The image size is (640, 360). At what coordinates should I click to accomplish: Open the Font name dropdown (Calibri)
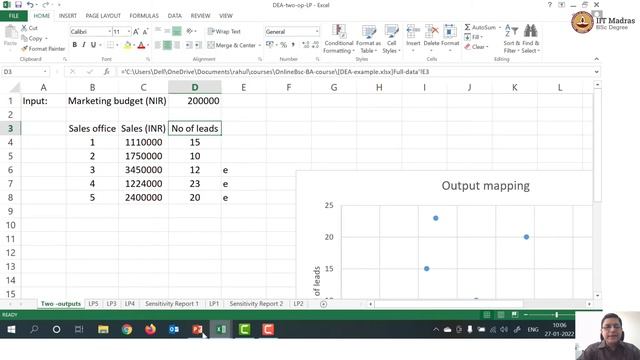pos(109,31)
